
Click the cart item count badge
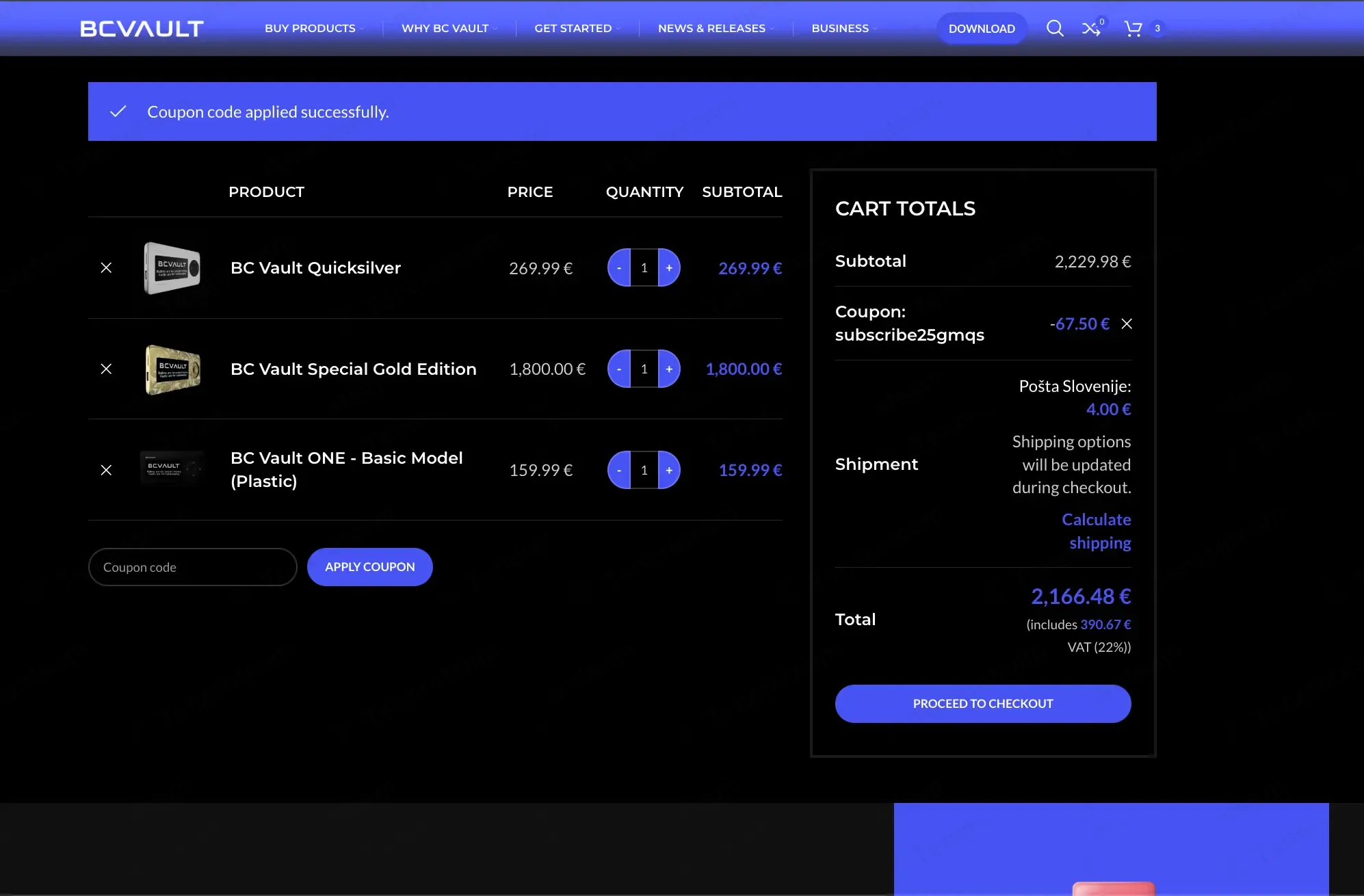coord(1157,28)
